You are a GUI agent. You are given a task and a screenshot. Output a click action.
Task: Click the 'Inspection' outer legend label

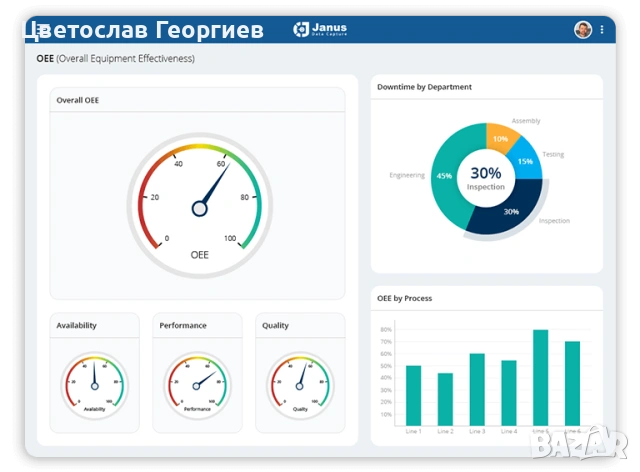[x=554, y=221]
